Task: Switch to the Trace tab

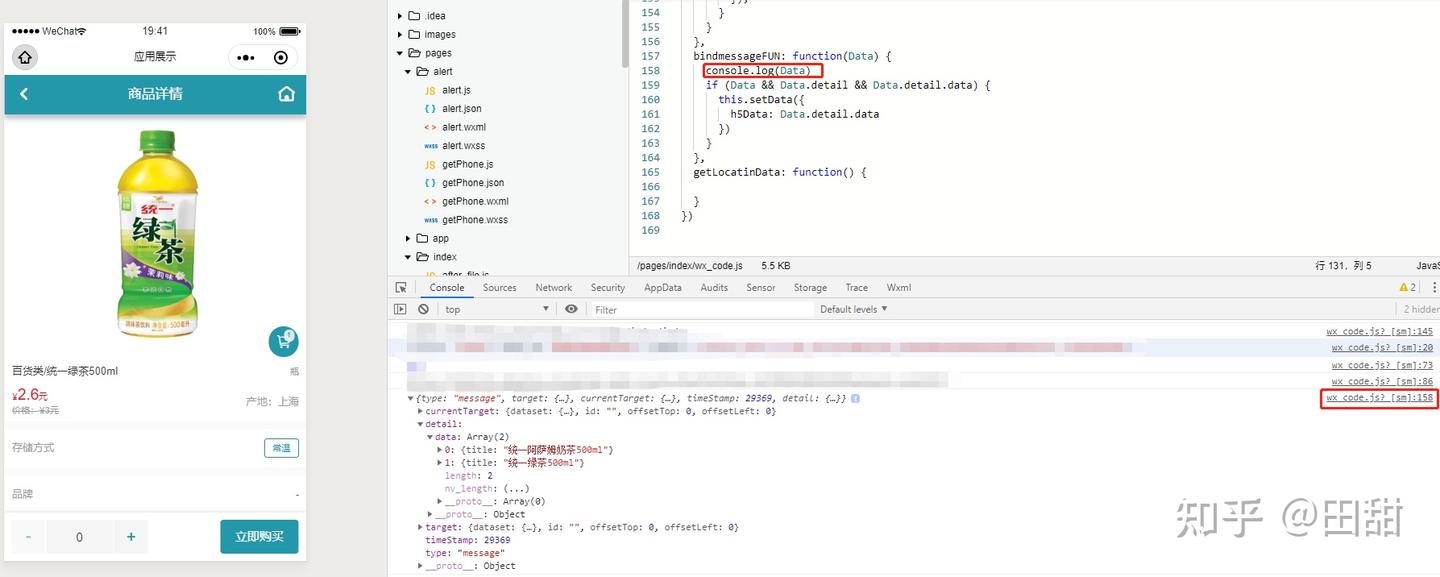Action: (x=856, y=287)
